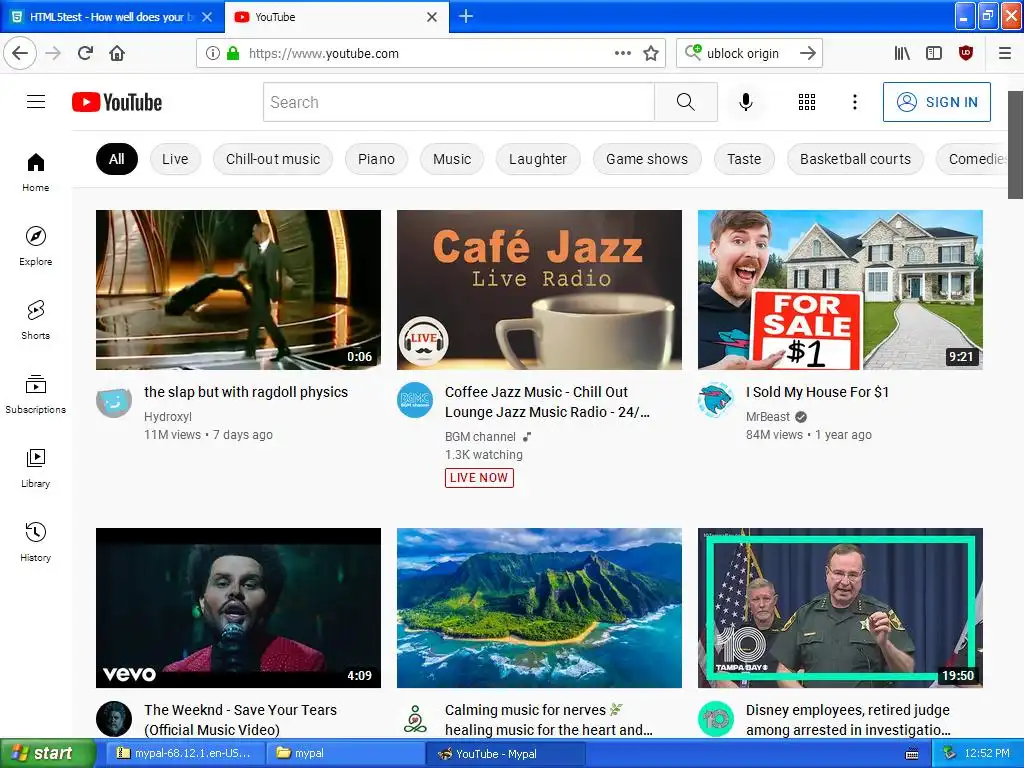Open 'the slap but with ragdoll physics' title

[x=246, y=392]
